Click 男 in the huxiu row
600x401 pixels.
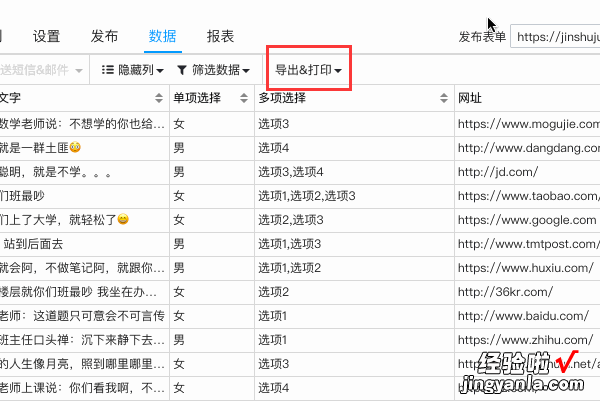click(x=179, y=268)
